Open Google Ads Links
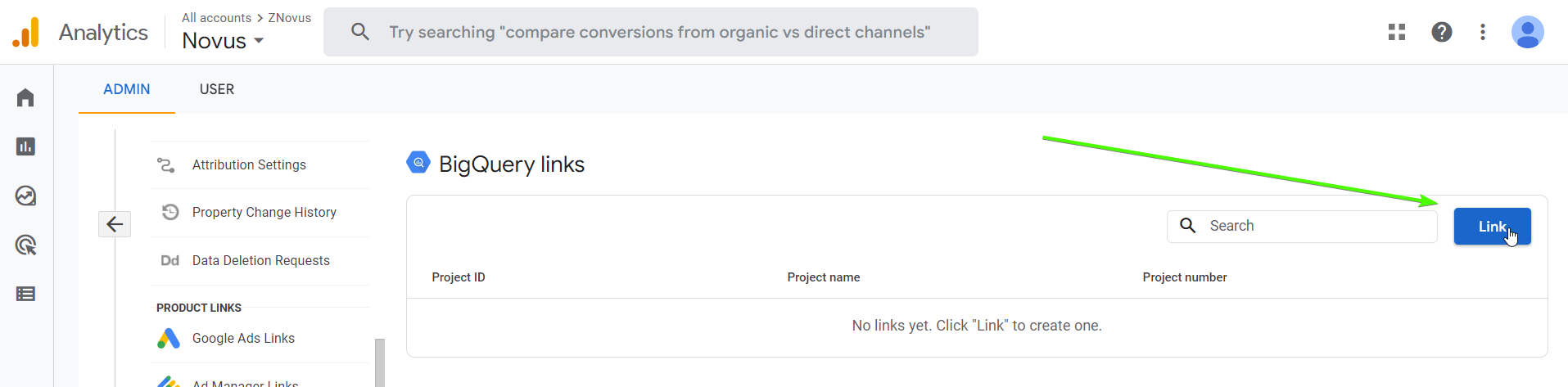Image resolution: width=1568 pixels, height=387 pixels. click(243, 339)
